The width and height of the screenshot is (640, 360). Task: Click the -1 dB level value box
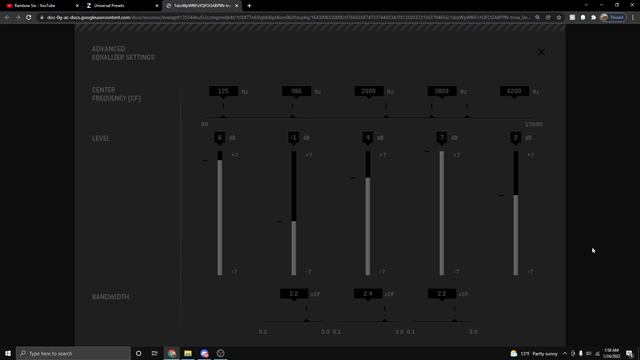(293, 138)
